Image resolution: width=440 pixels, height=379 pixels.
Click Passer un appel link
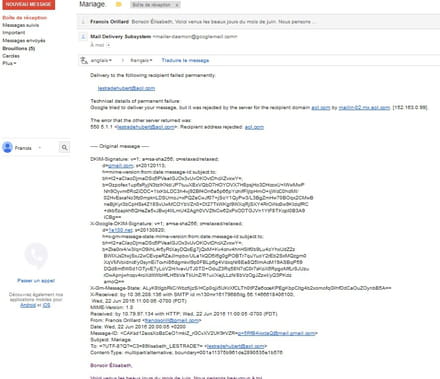click(x=36, y=281)
